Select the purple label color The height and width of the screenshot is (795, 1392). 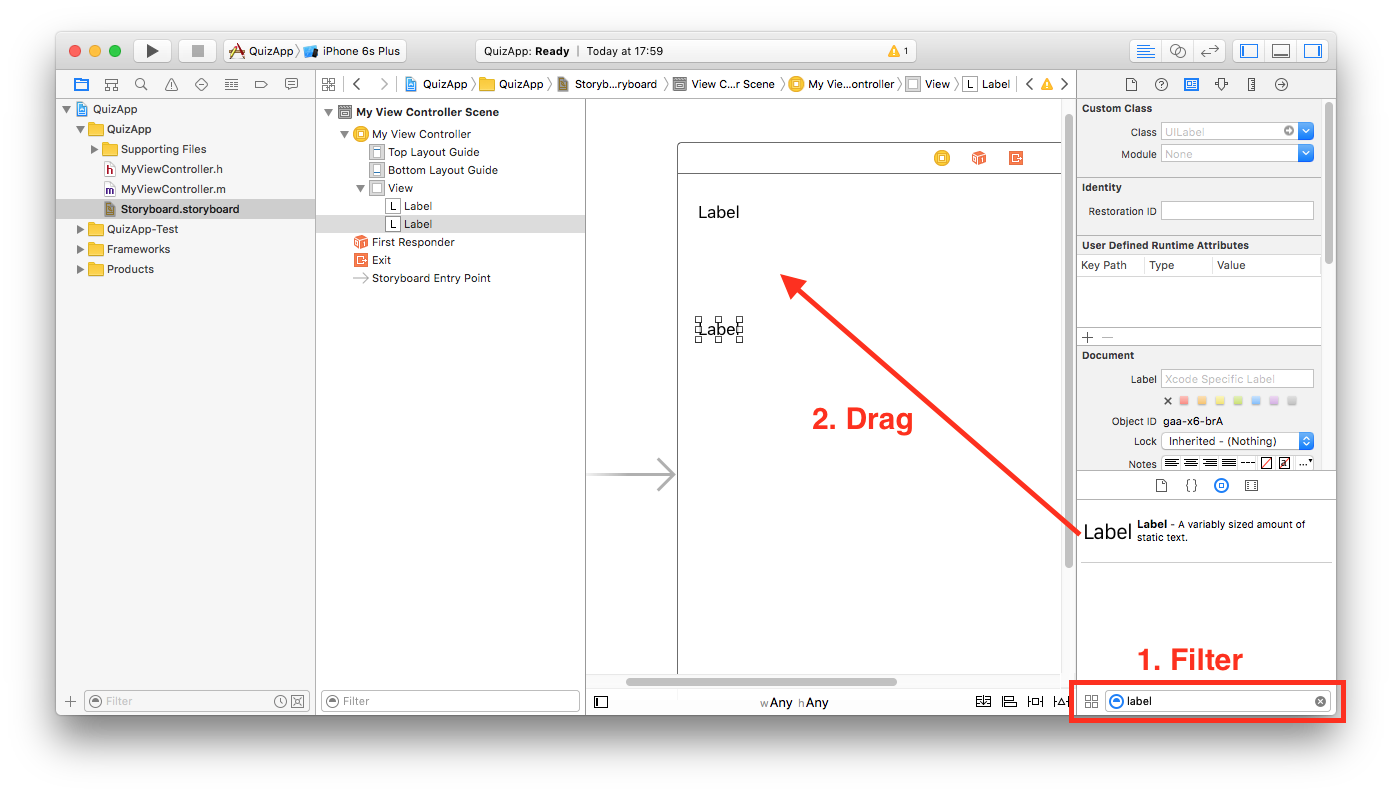coord(1274,401)
